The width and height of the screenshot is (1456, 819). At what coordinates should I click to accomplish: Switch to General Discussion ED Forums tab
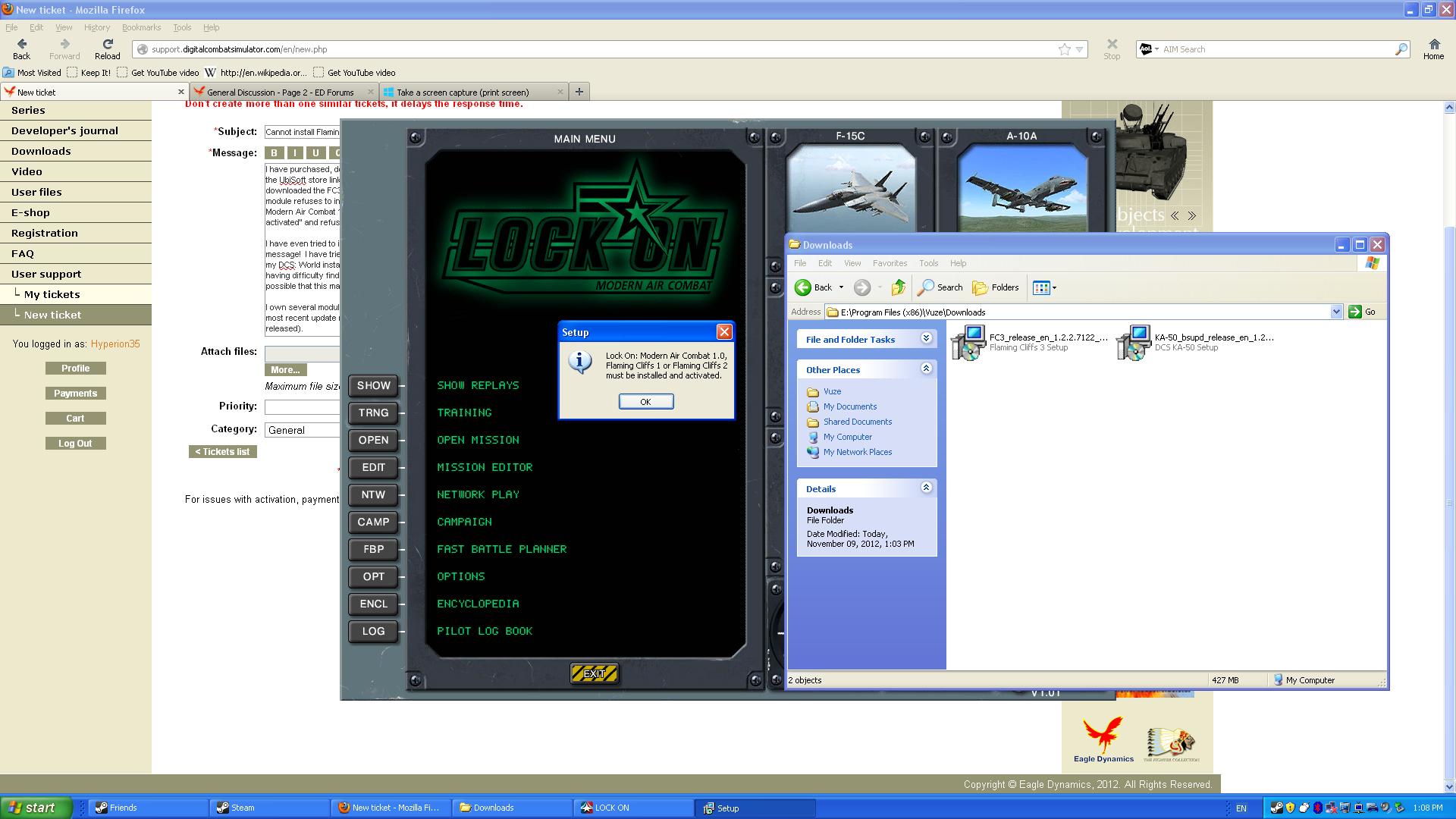(283, 92)
